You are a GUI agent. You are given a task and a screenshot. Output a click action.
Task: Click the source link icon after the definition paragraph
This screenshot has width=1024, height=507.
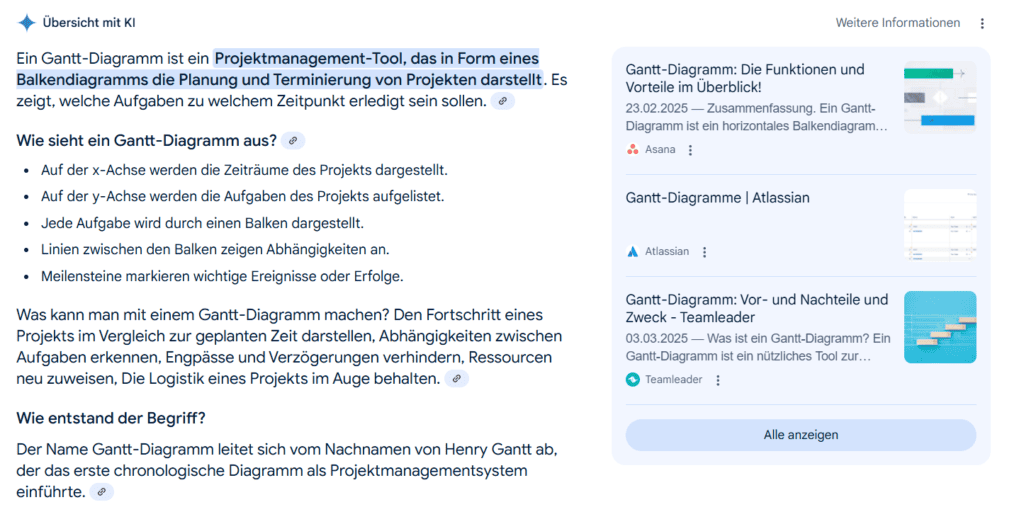coord(503,101)
